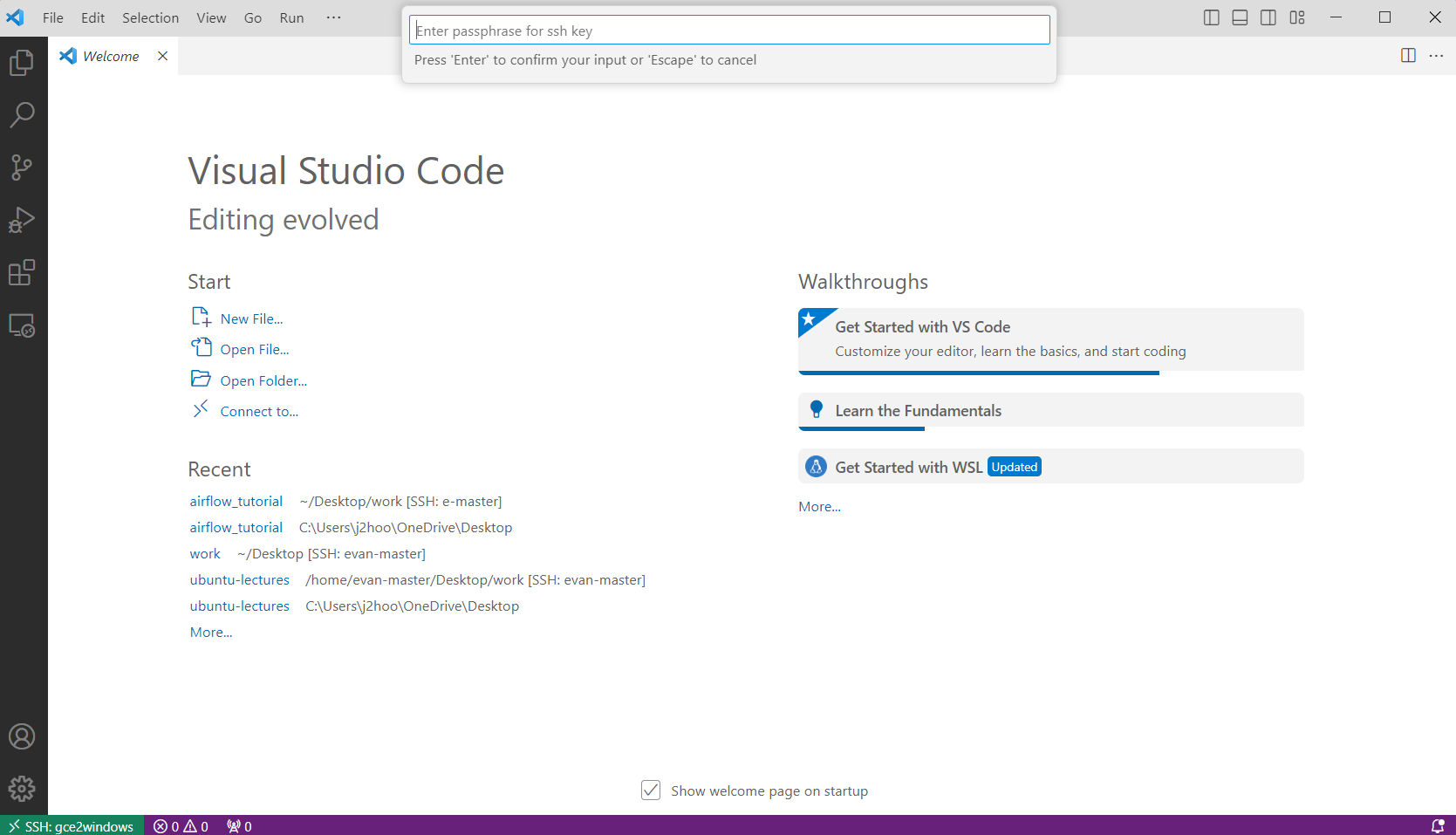1456x835 pixels.
Task: Click the Connect to... link
Action: click(259, 412)
